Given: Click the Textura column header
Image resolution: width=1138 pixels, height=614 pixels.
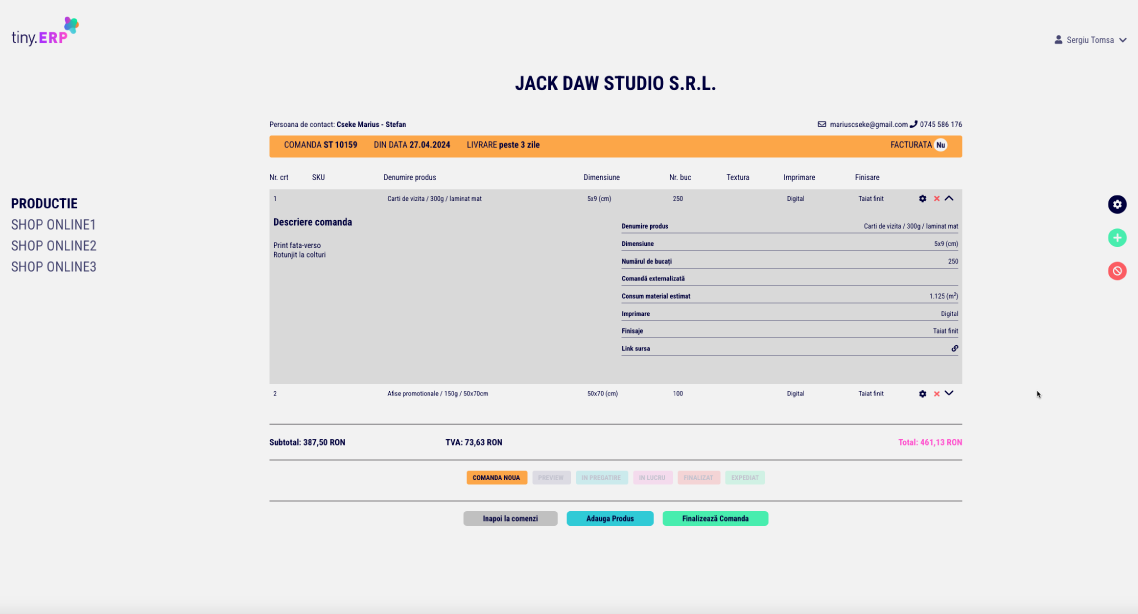Looking at the screenshot, I should coord(737,178).
